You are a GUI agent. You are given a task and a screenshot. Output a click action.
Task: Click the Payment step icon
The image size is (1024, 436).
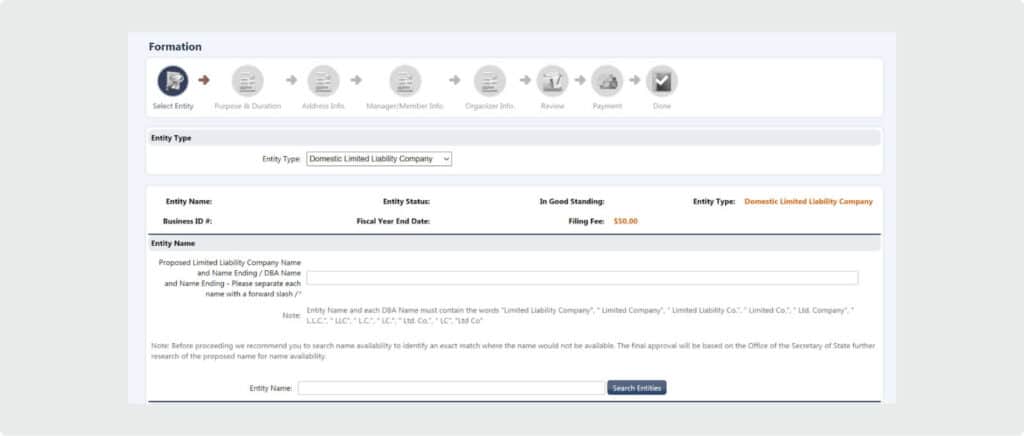pos(607,81)
